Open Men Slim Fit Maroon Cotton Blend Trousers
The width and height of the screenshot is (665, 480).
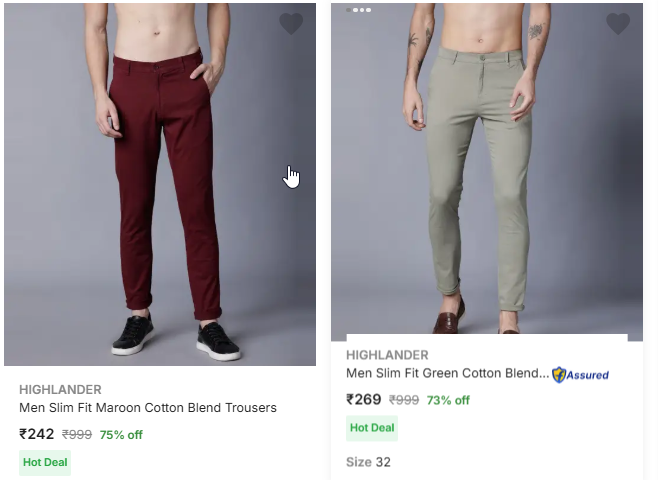tap(148, 408)
